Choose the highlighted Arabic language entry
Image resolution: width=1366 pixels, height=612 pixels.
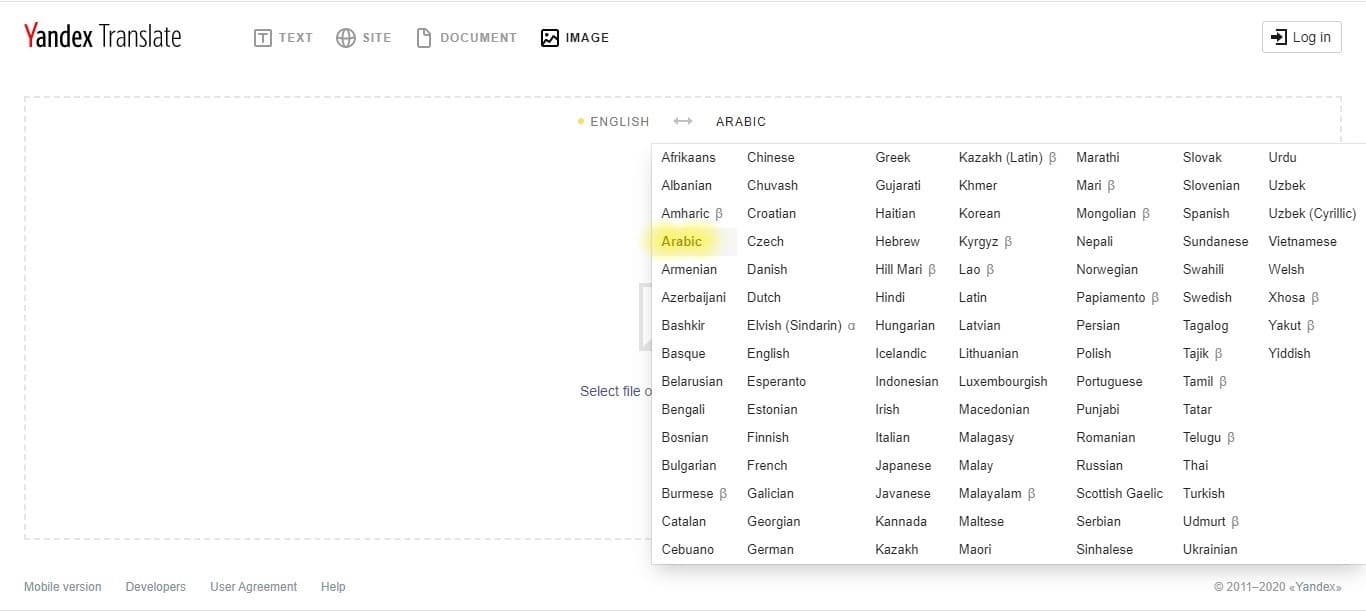(682, 241)
